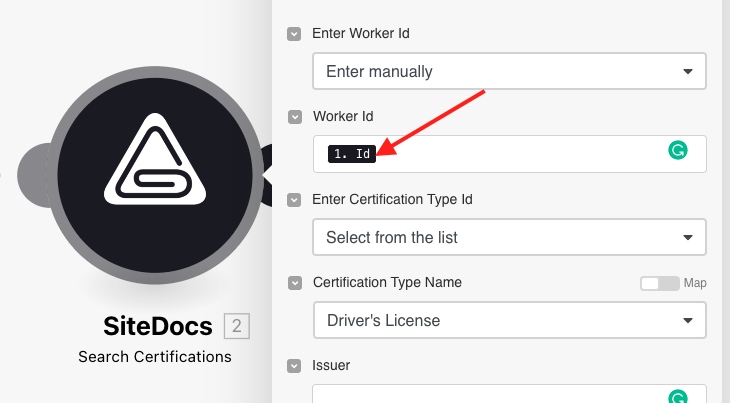Image resolution: width=730 pixels, height=403 pixels.
Task: Click the SiteDocs module title
Action: (x=158, y=326)
